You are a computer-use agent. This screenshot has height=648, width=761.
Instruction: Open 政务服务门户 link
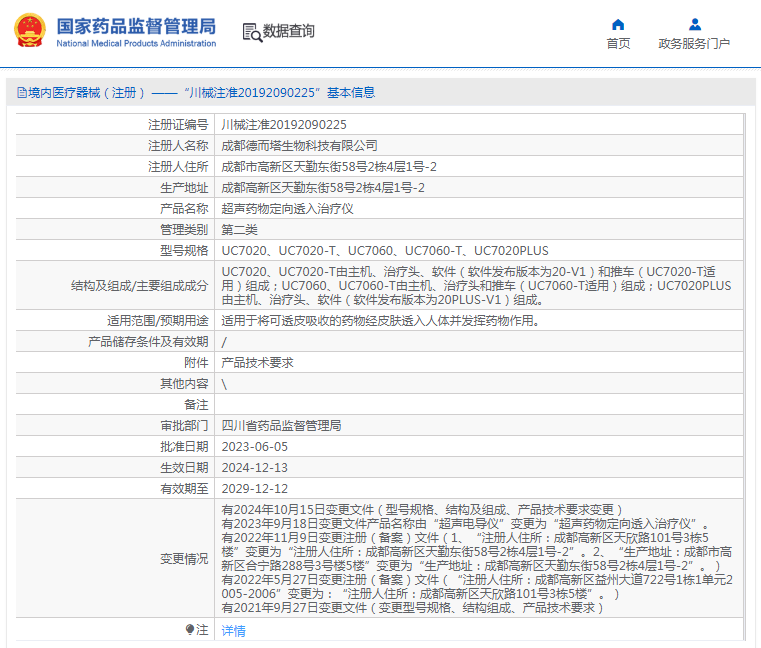point(694,44)
